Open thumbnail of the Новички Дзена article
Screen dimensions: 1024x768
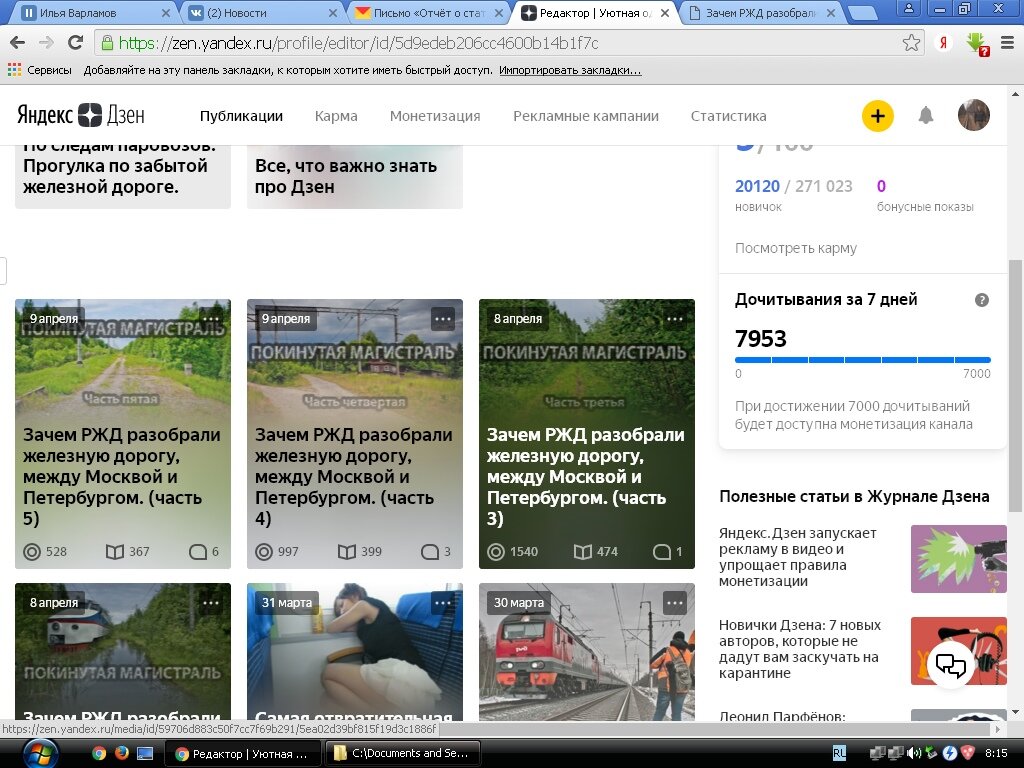click(959, 651)
